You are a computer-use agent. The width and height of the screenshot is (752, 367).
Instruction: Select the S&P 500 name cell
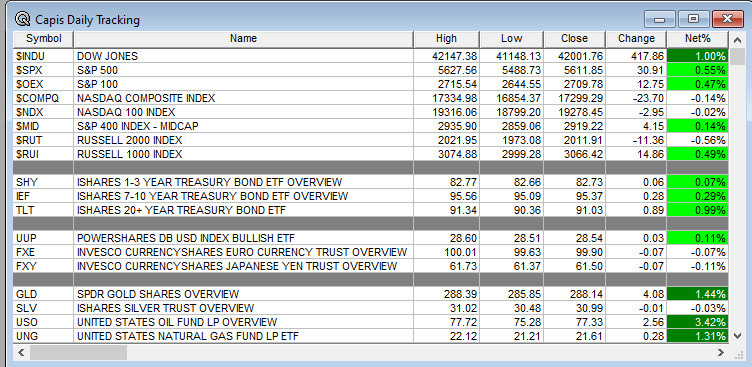[243, 70]
